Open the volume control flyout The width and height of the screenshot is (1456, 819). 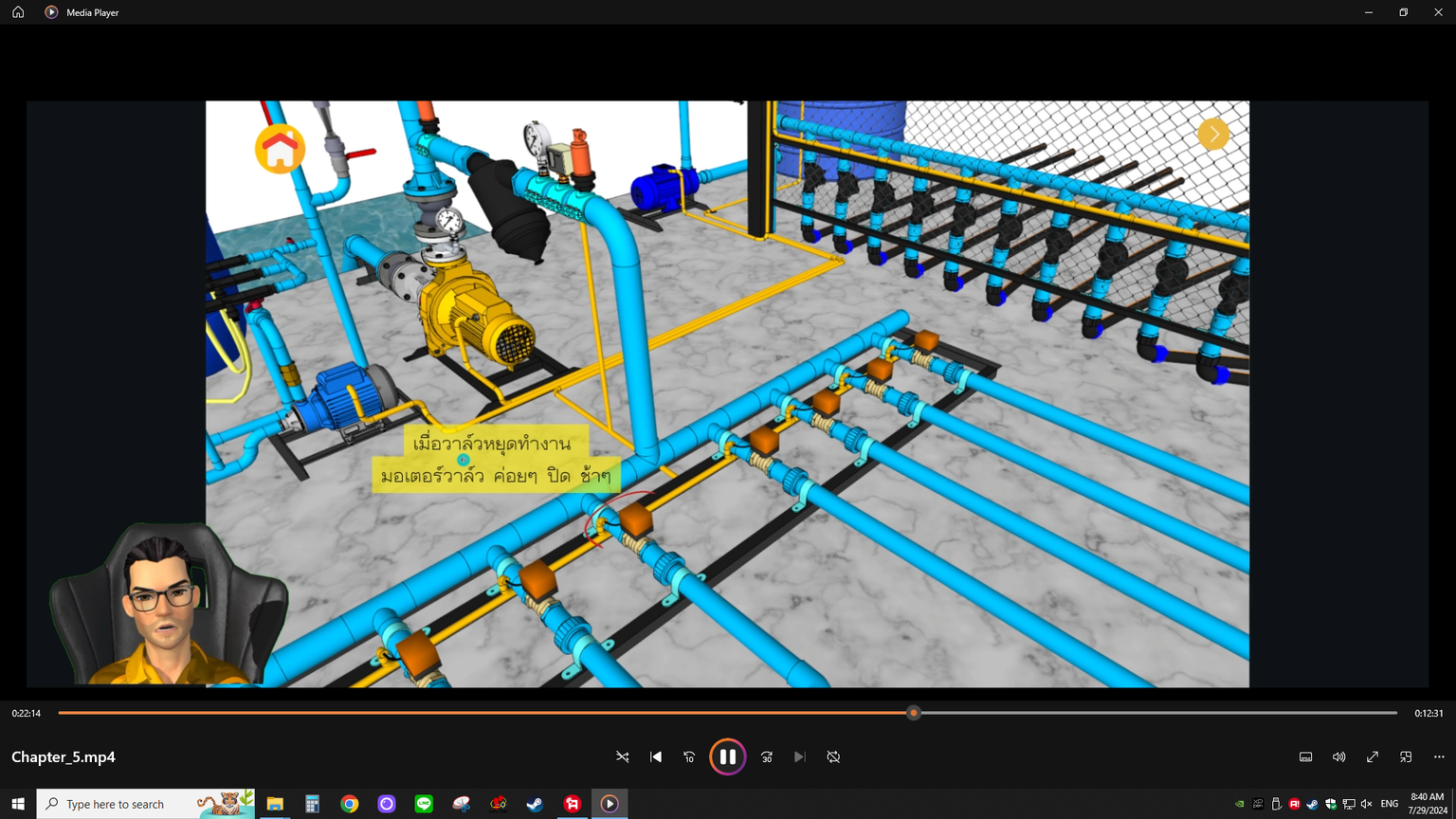(1338, 756)
